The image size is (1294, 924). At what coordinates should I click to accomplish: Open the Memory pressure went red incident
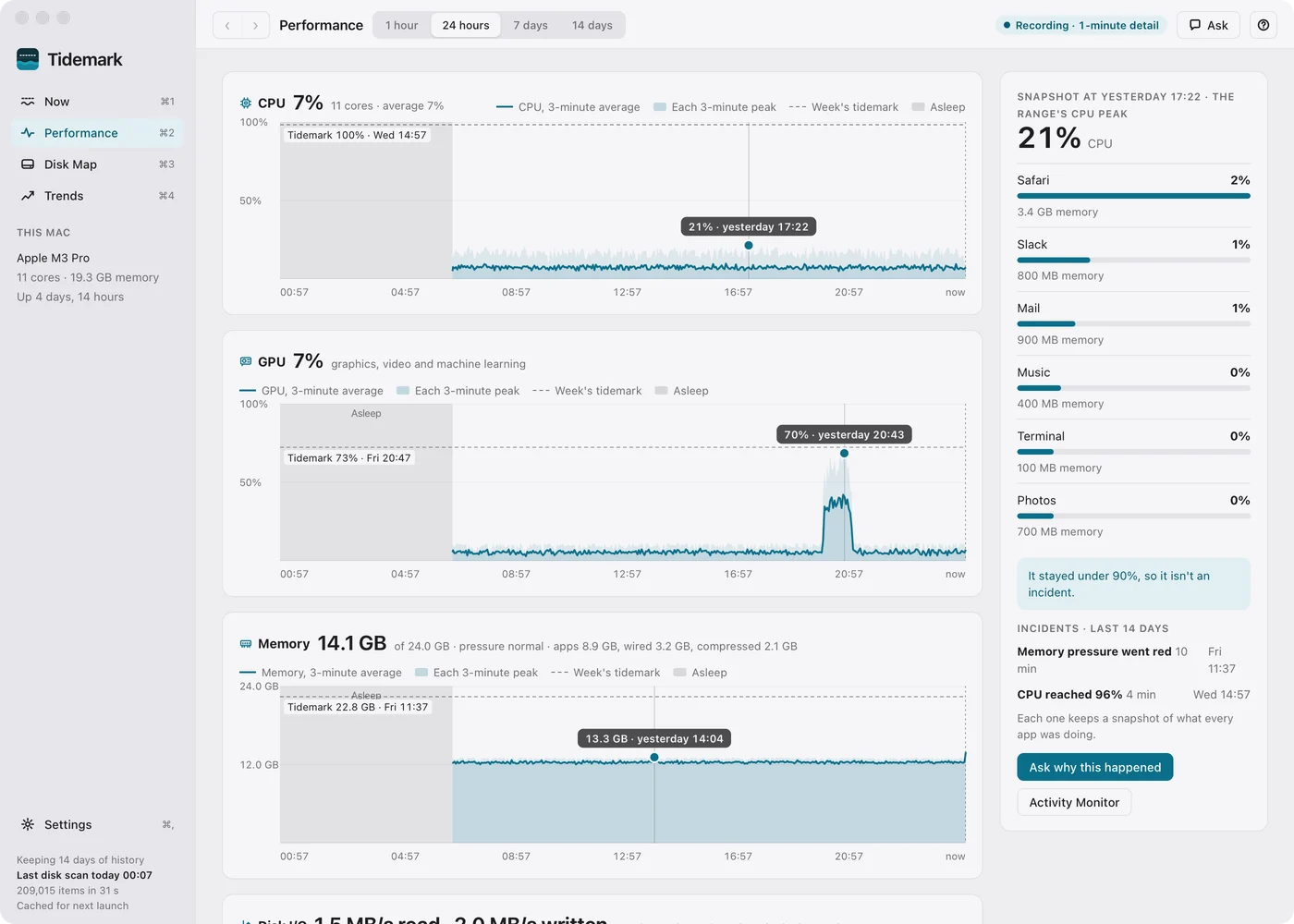(1133, 660)
